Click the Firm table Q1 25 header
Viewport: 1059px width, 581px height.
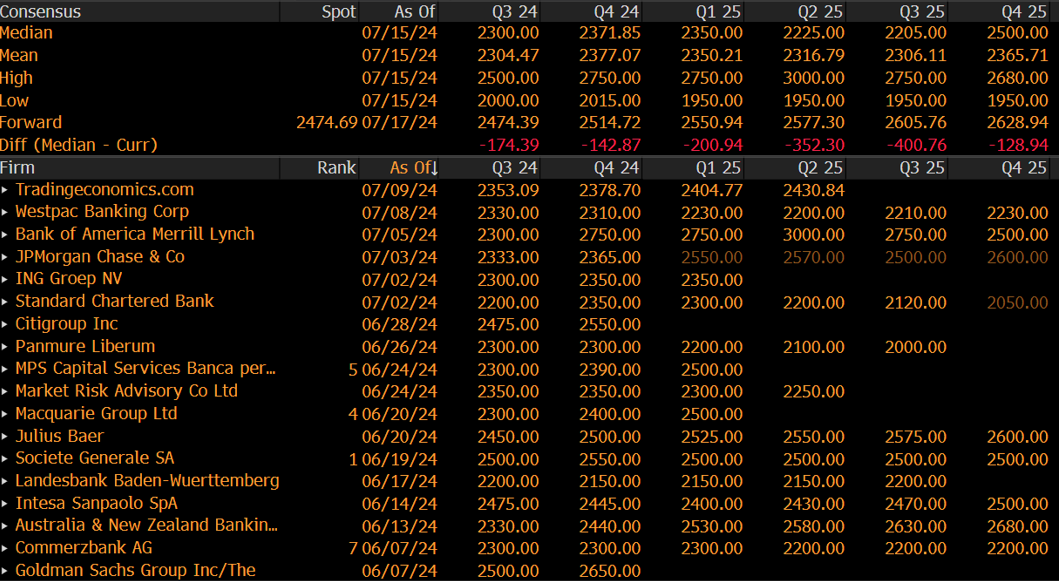click(719, 168)
